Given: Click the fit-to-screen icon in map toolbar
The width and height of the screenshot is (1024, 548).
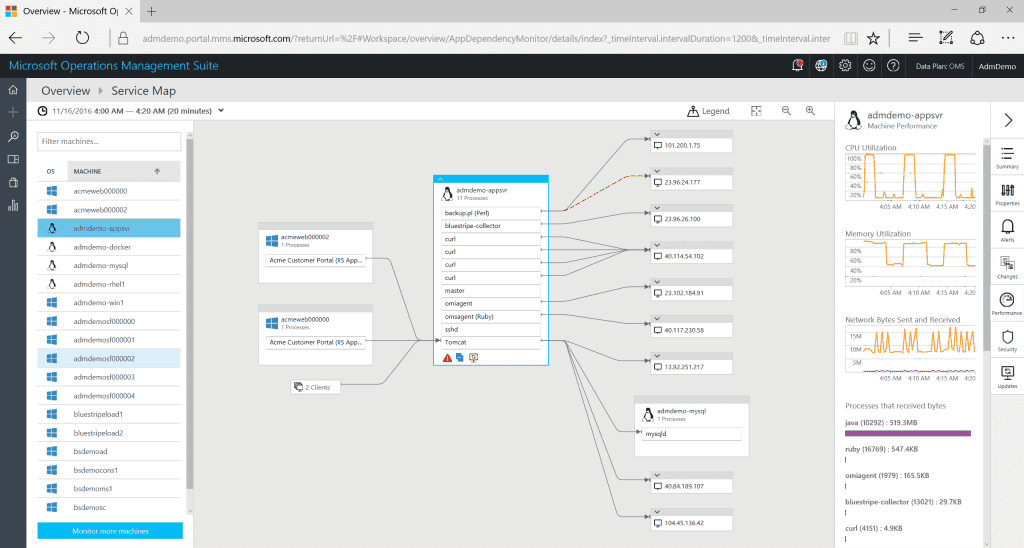Looking at the screenshot, I should click(x=757, y=111).
